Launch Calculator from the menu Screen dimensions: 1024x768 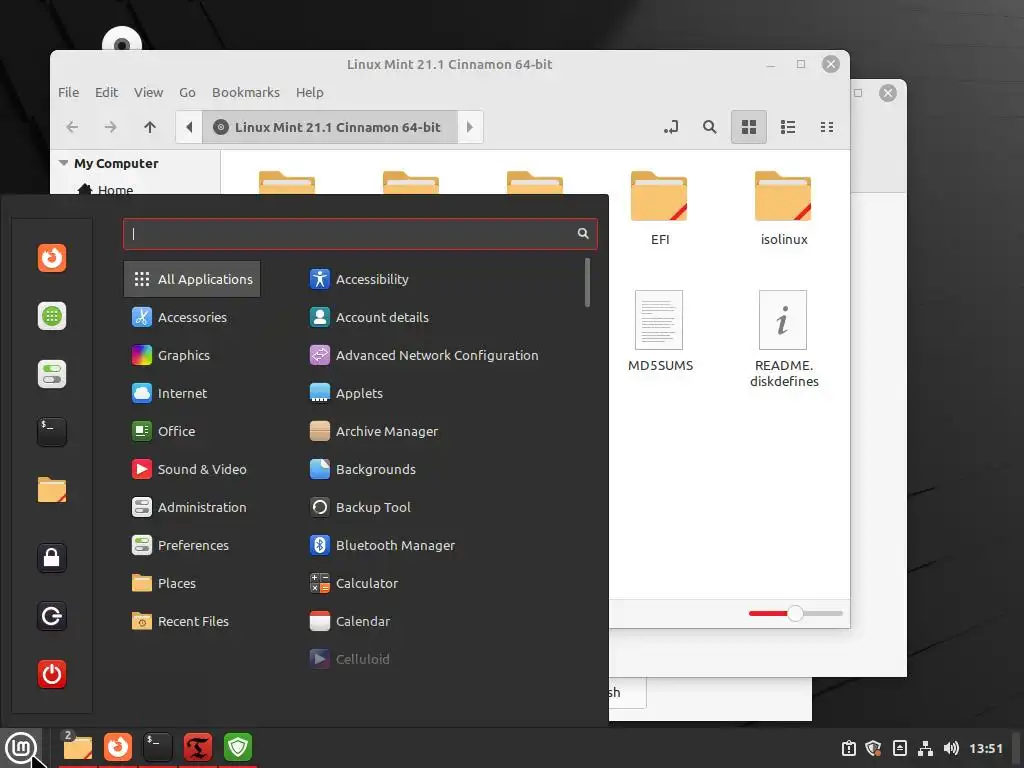point(353,583)
